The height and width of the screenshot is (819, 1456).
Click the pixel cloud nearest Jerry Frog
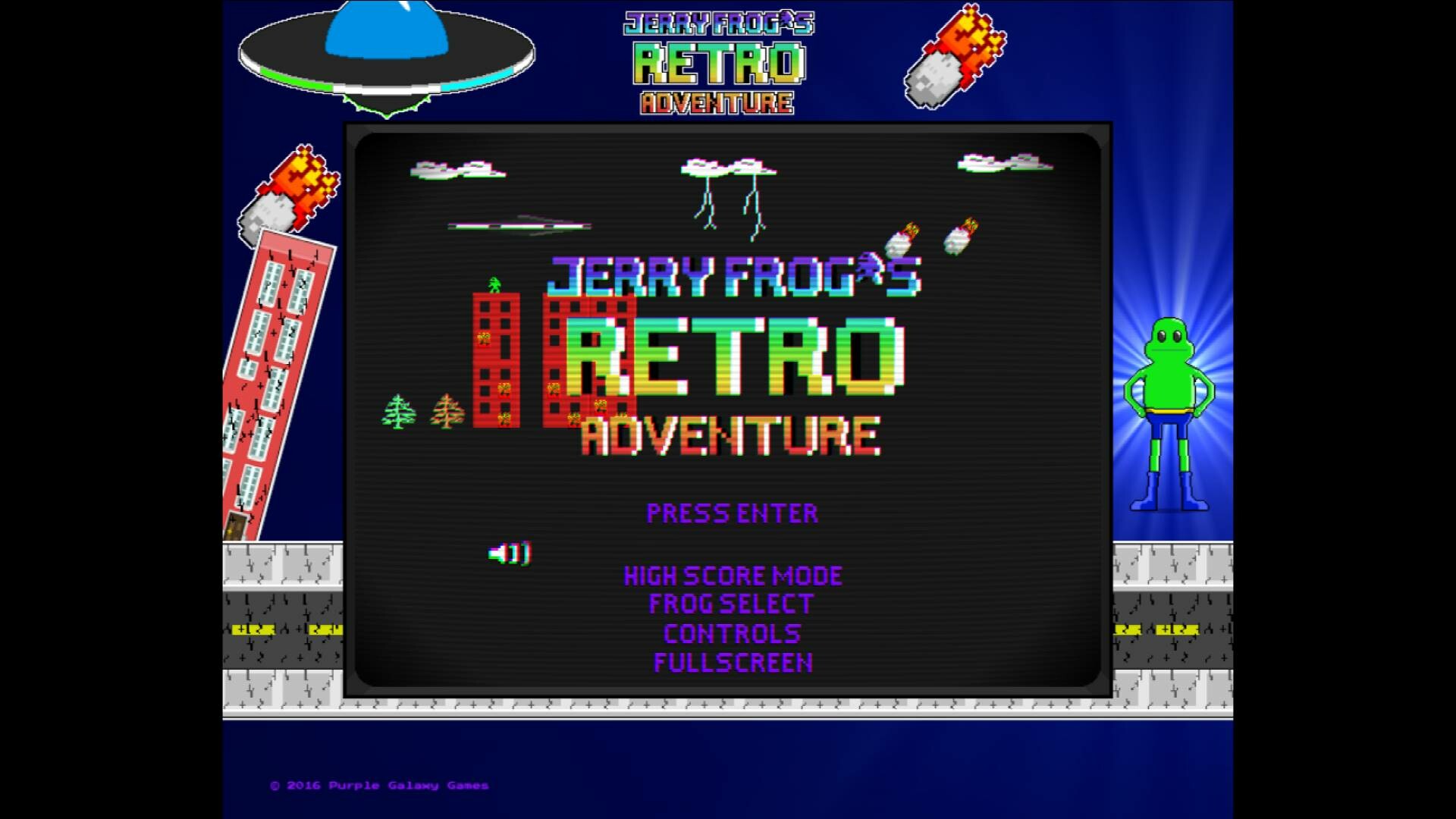[1005, 162]
